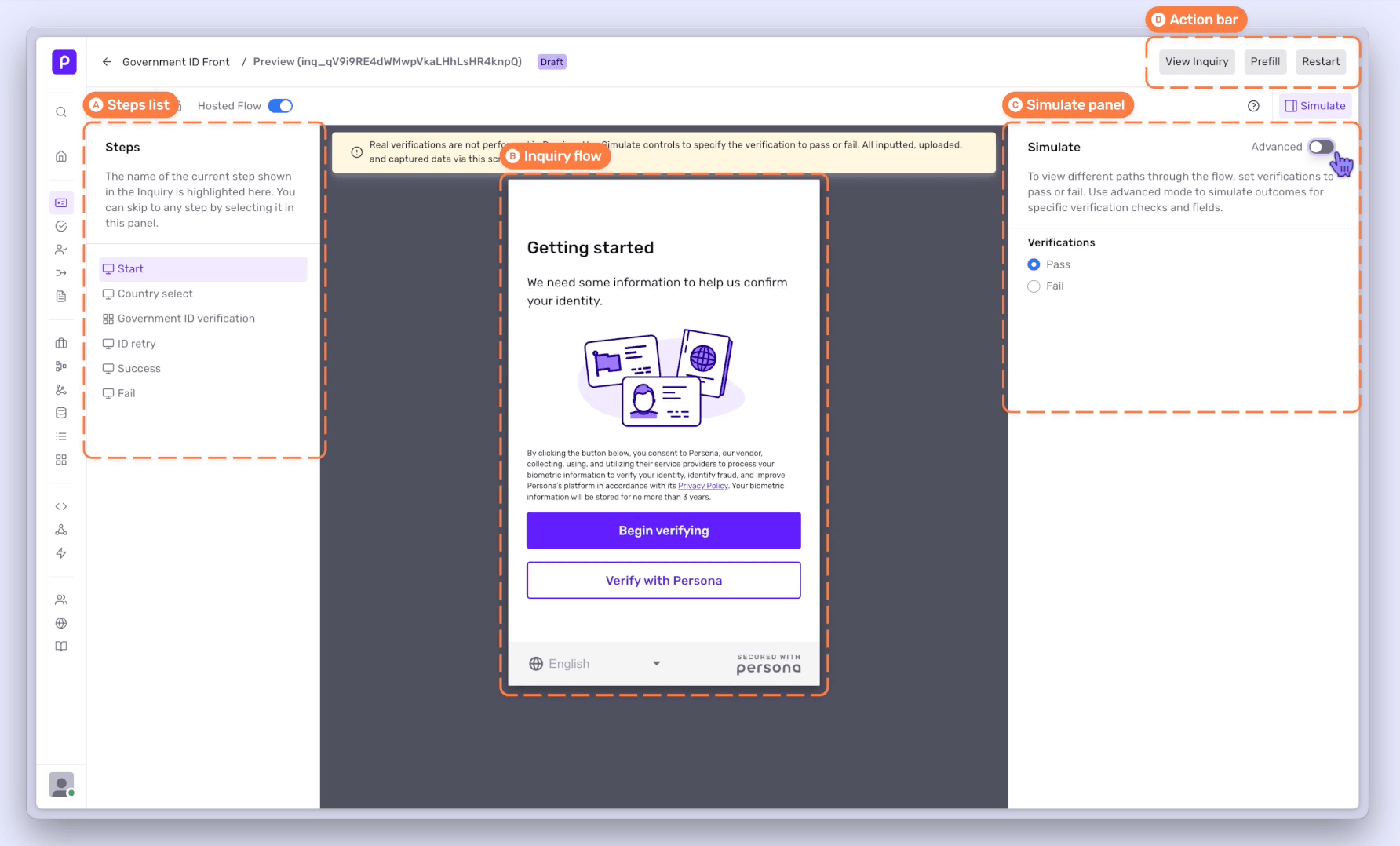Image resolution: width=1400 pixels, height=846 pixels.
Task: Click the Preview inquiry ID breadcrumb text
Action: click(x=388, y=62)
